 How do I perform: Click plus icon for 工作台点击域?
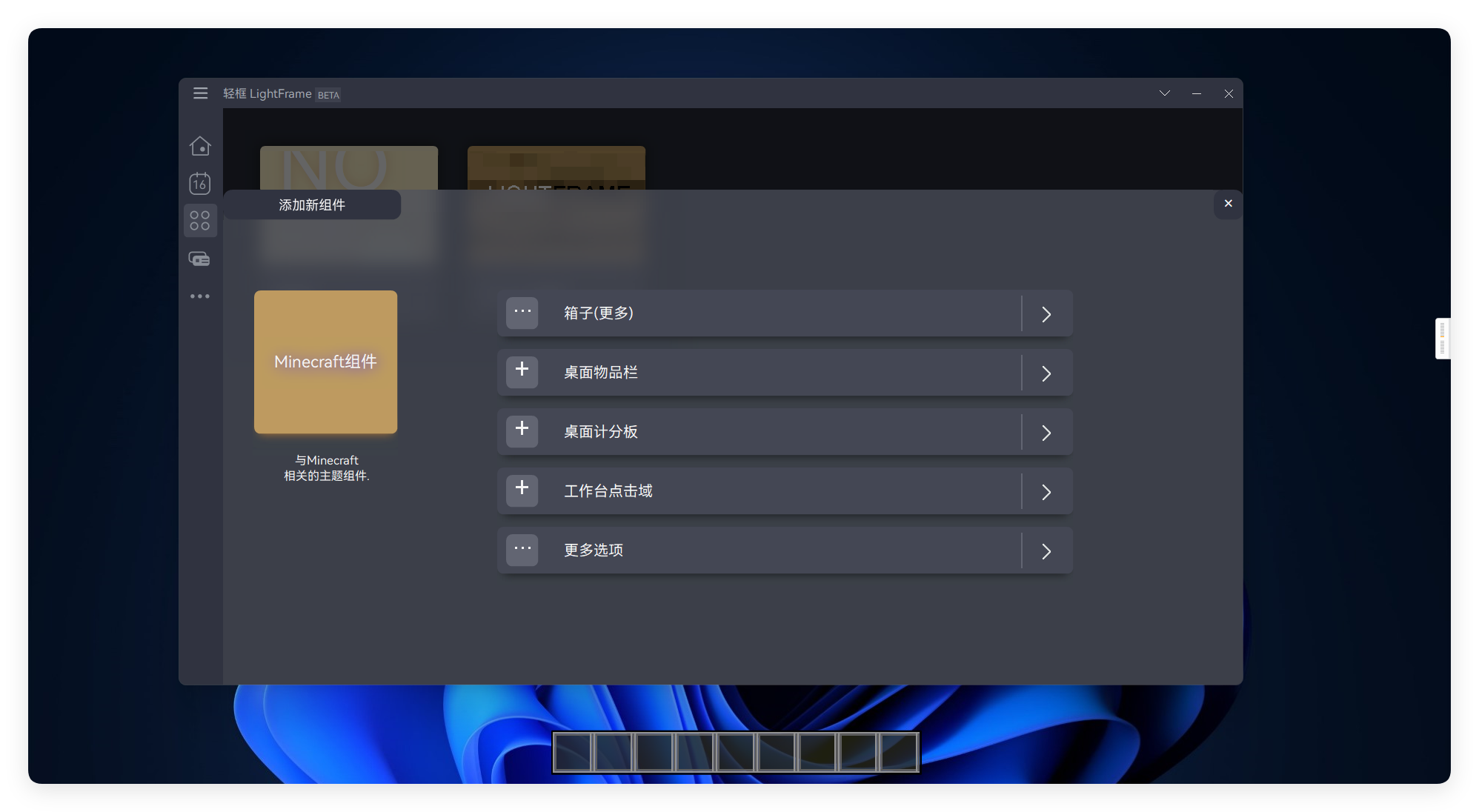tap(522, 490)
